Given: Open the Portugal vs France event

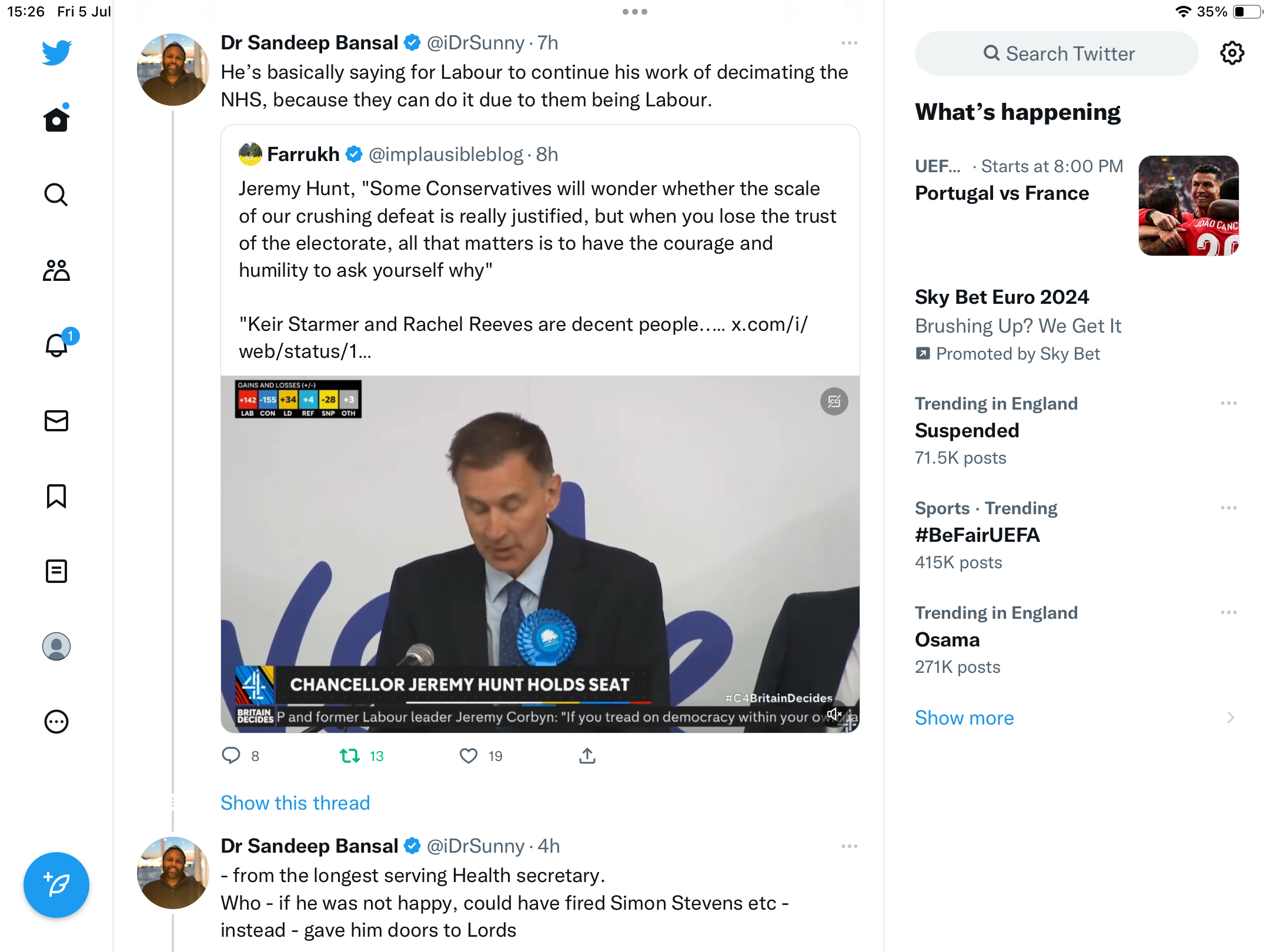Looking at the screenshot, I should click(x=1002, y=193).
